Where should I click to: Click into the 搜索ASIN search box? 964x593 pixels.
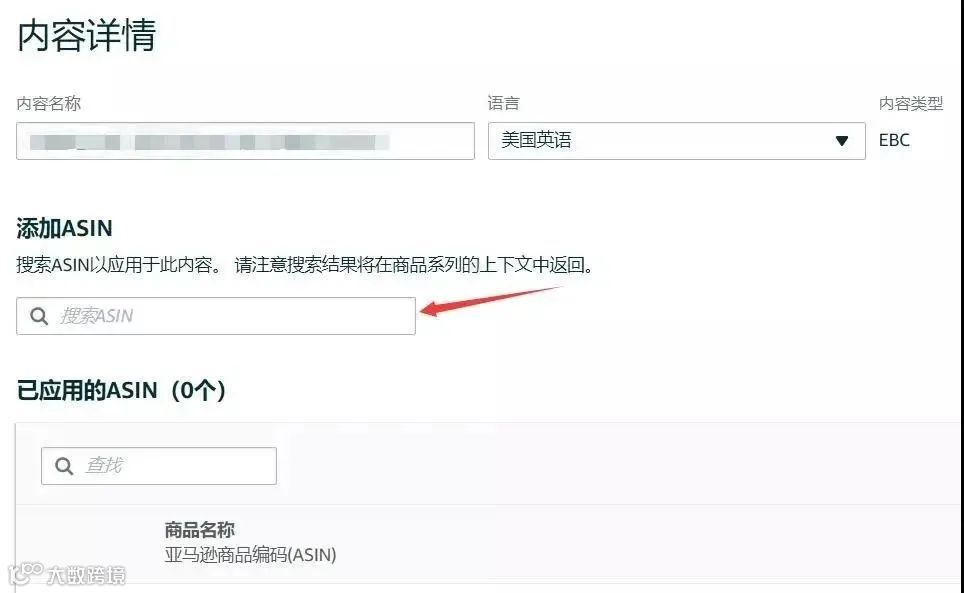point(216,316)
